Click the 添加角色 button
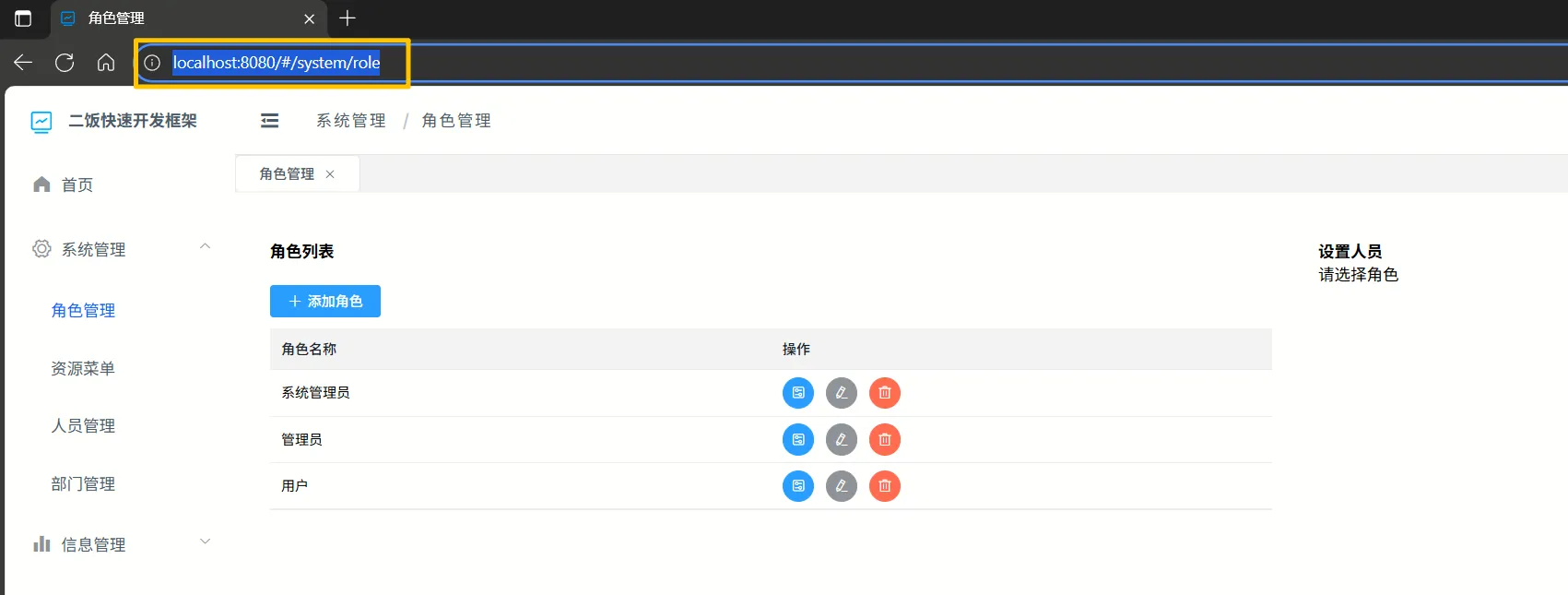The height and width of the screenshot is (595, 1568). 324,302
